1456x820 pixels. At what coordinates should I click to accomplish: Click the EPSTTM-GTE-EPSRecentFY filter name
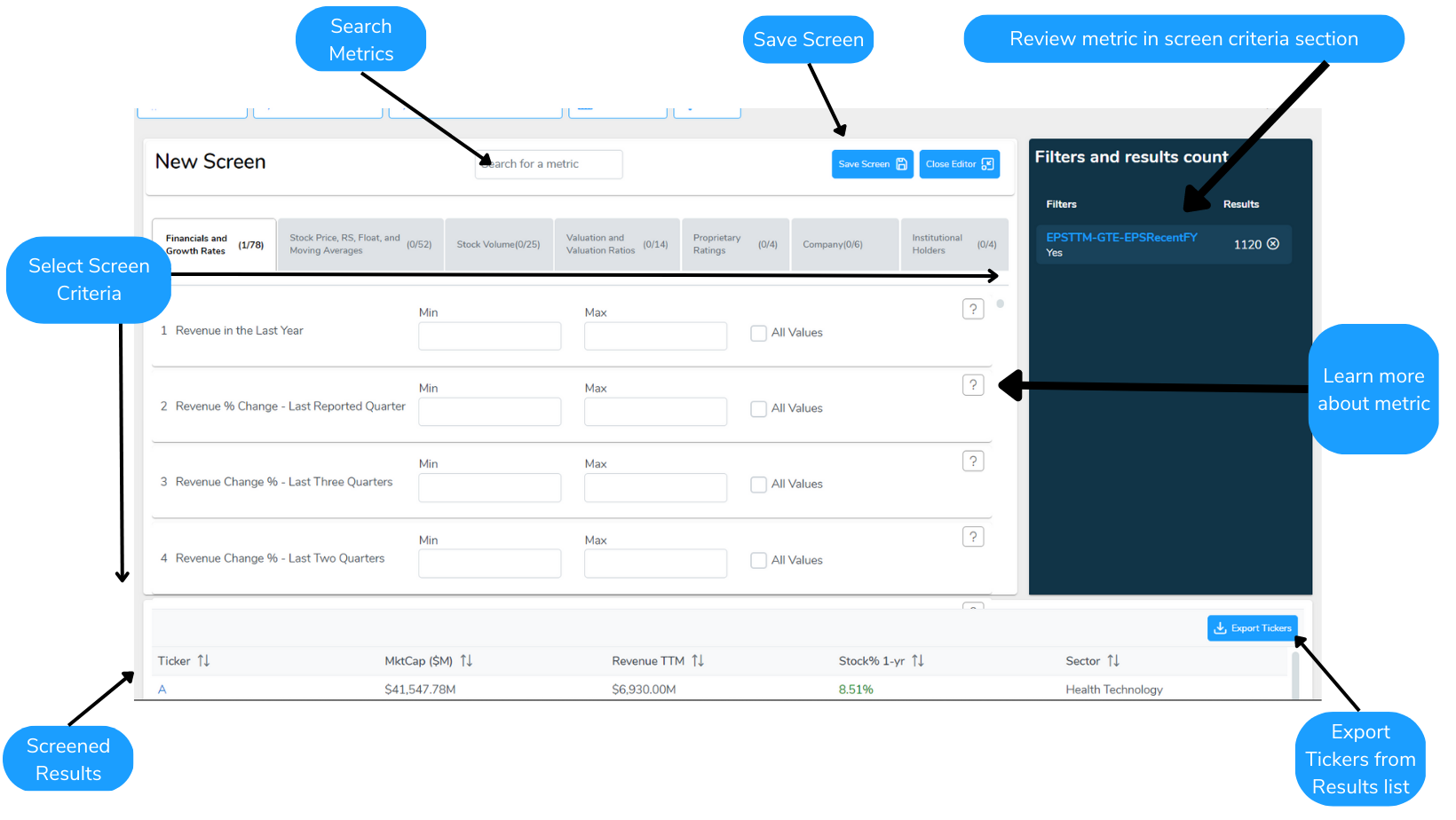click(1121, 237)
